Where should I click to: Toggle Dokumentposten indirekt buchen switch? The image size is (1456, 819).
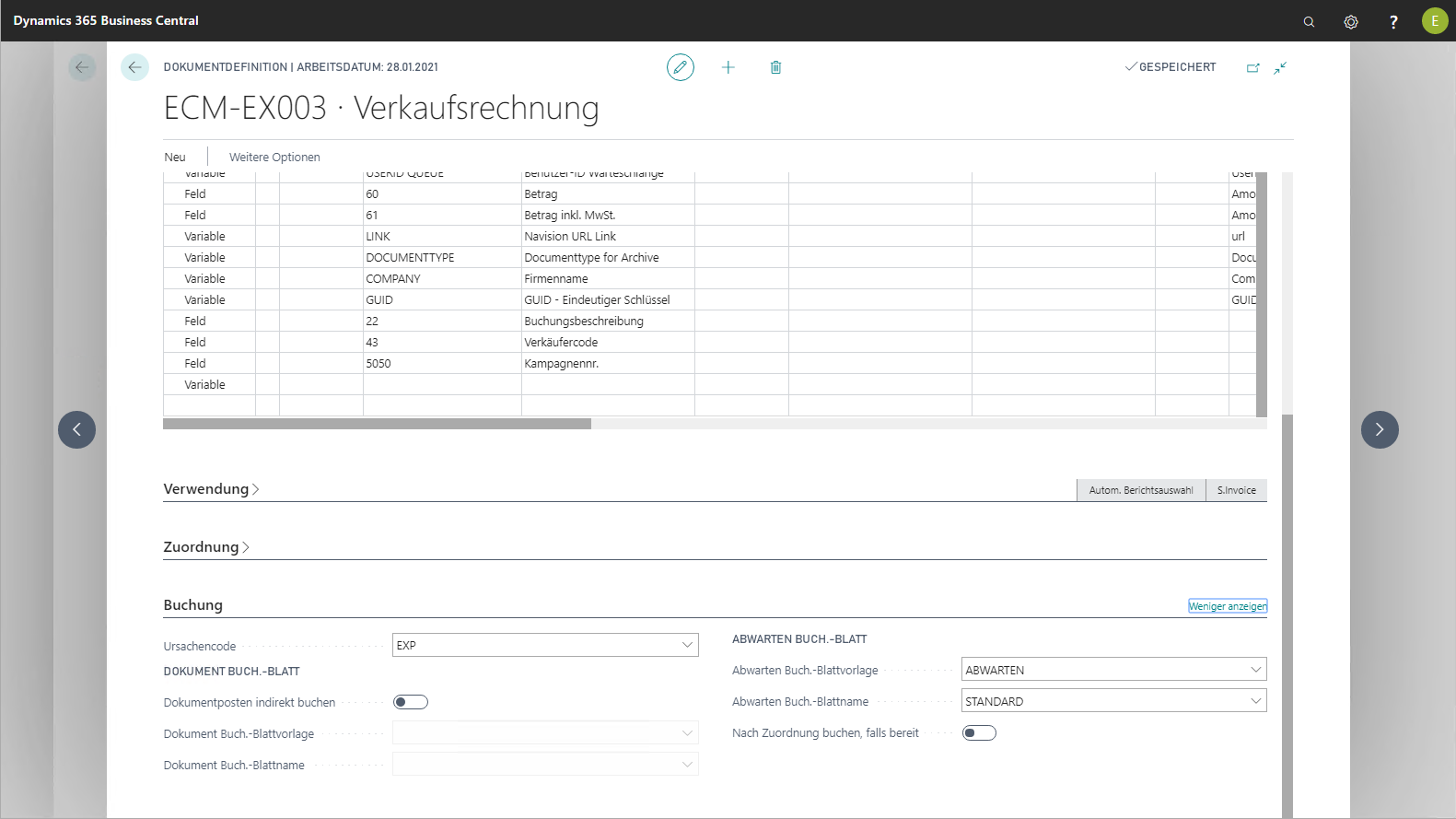point(411,702)
